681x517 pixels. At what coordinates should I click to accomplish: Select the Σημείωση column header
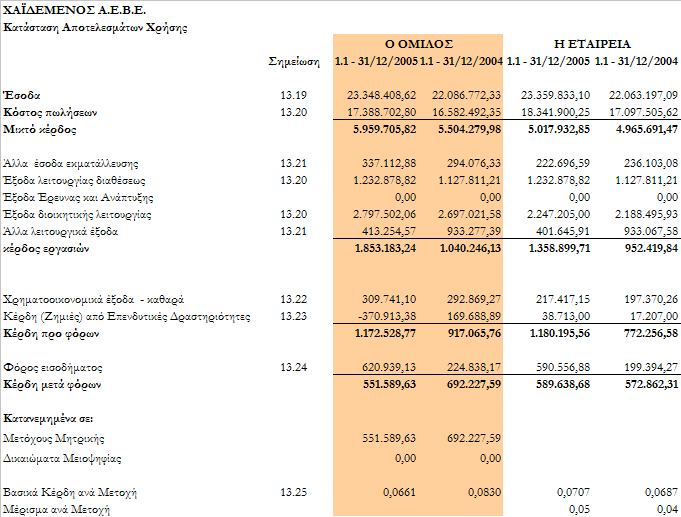(294, 61)
